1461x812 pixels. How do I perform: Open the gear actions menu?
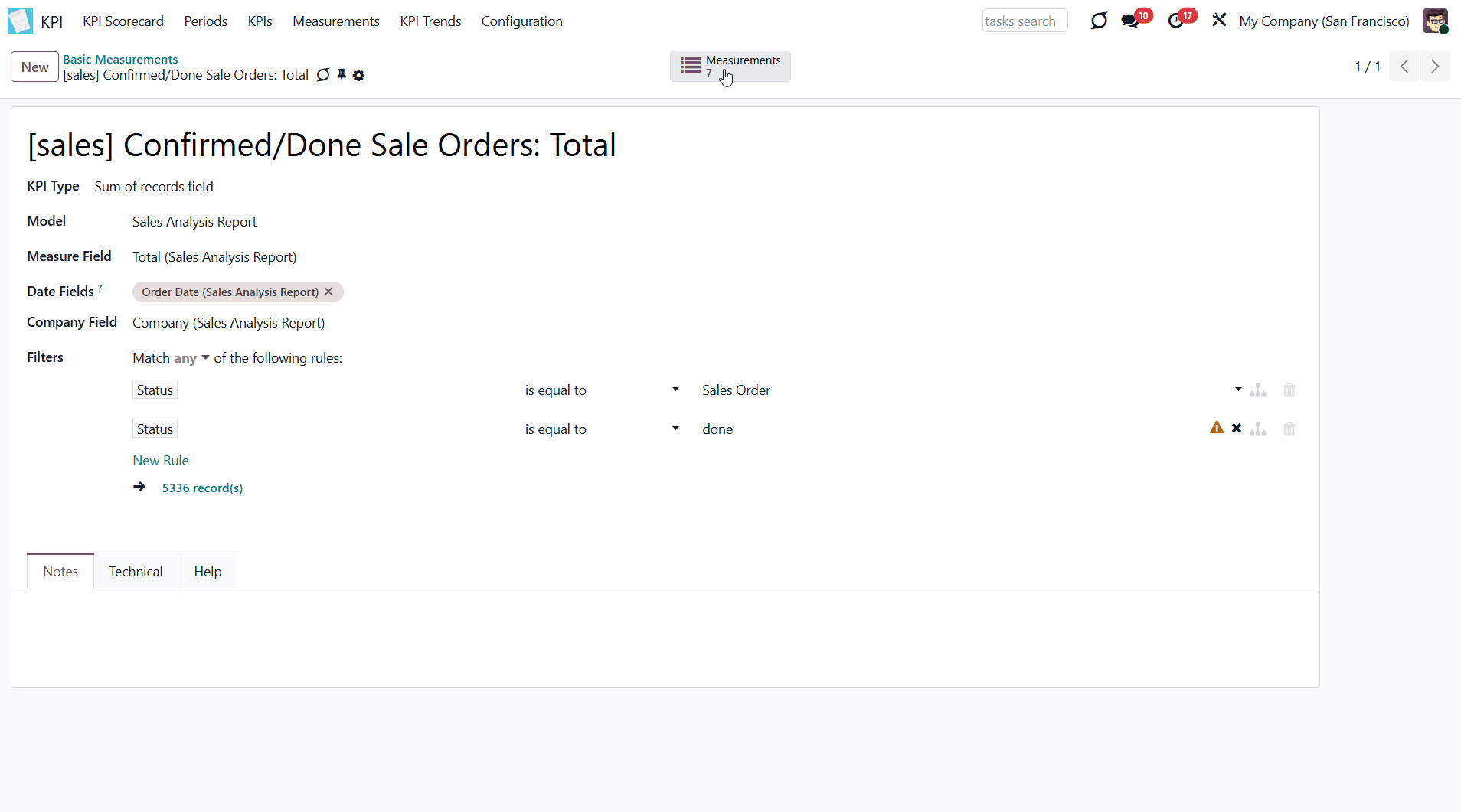click(358, 75)
